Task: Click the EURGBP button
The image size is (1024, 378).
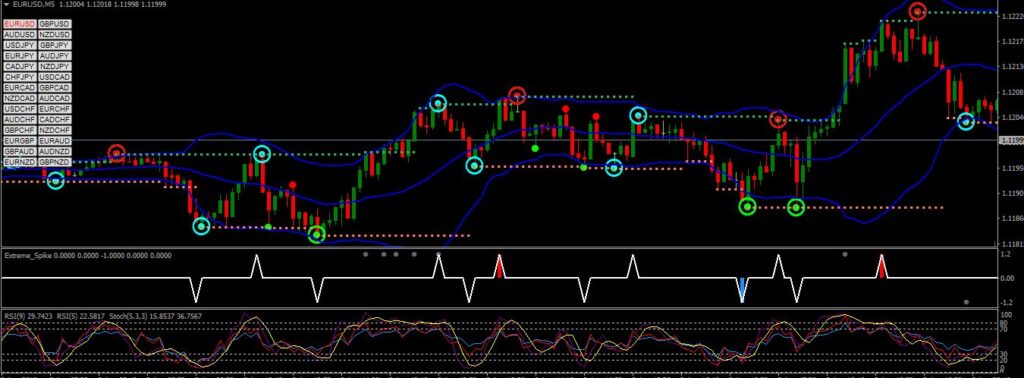Action: pos(20,140)
